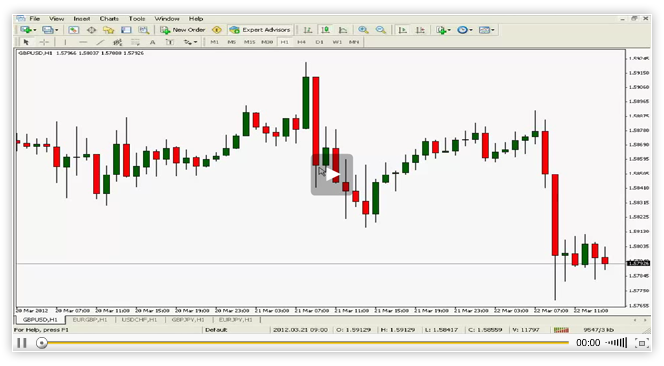Open the Profiles toolbar icon
Screen dimensions: 664x366
point(49,30)
